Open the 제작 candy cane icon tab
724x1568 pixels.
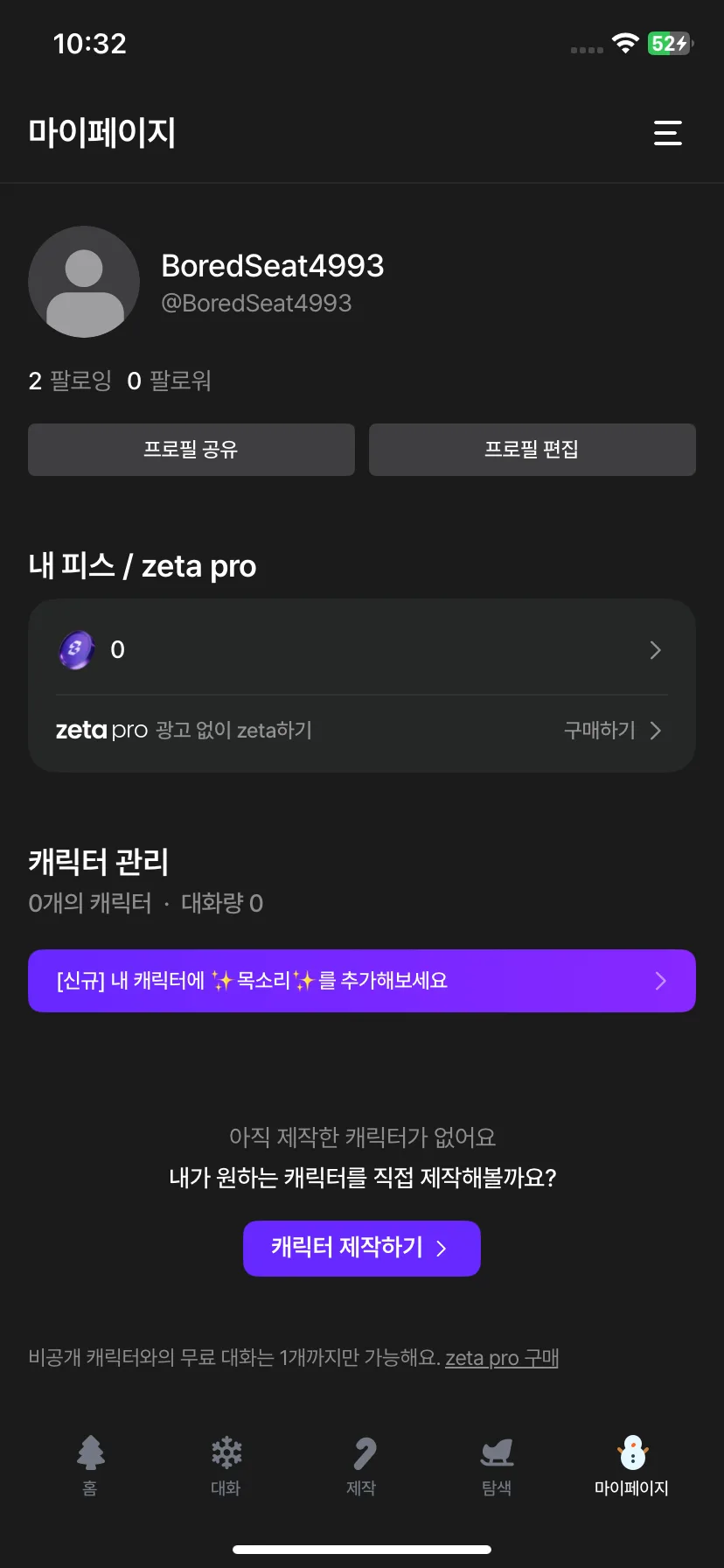[x=361, y=1466]
